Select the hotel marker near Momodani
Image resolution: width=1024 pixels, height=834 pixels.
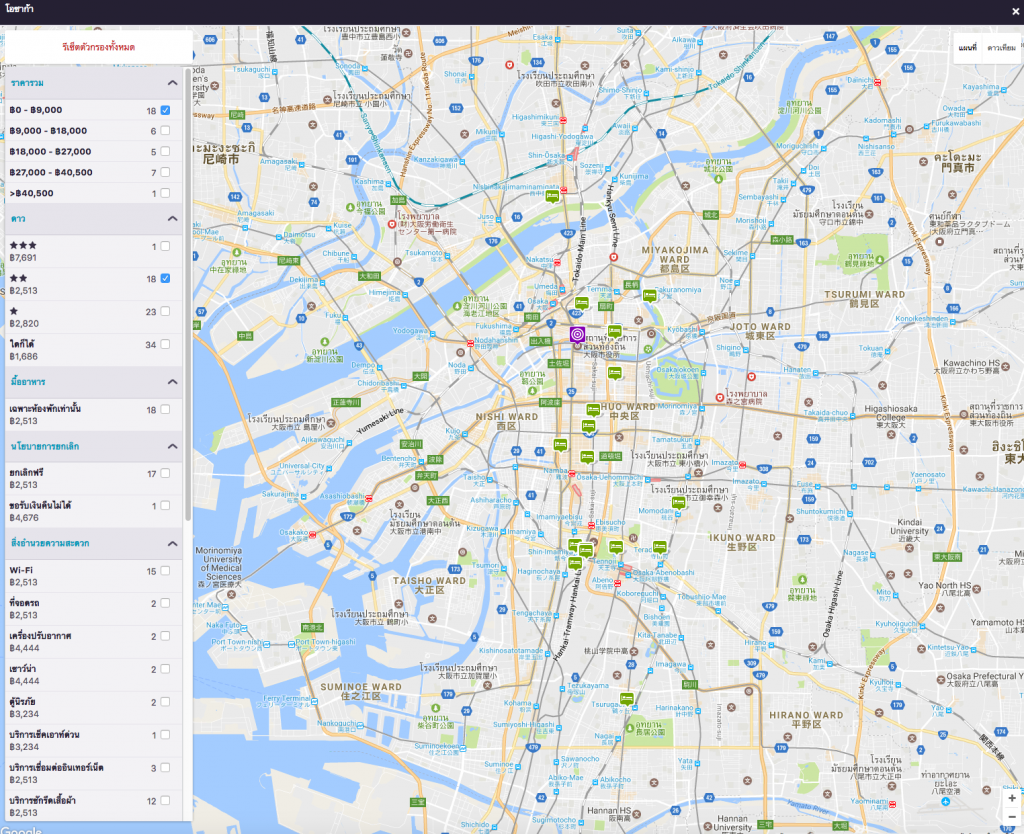[x=679, y=504]
